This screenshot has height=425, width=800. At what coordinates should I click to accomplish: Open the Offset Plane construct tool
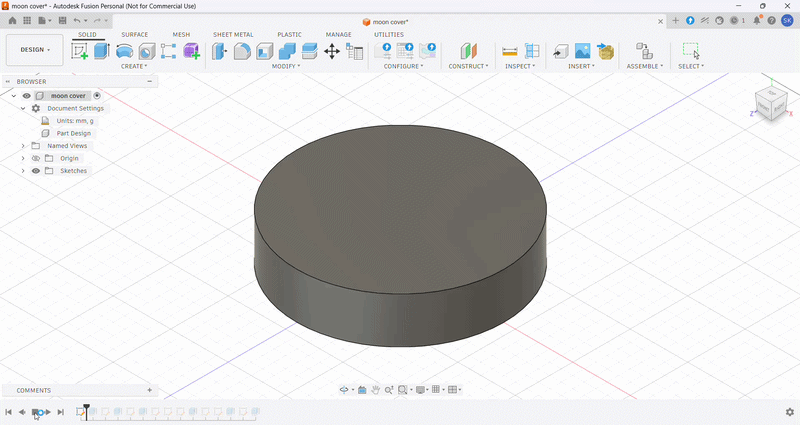point(468,51)
